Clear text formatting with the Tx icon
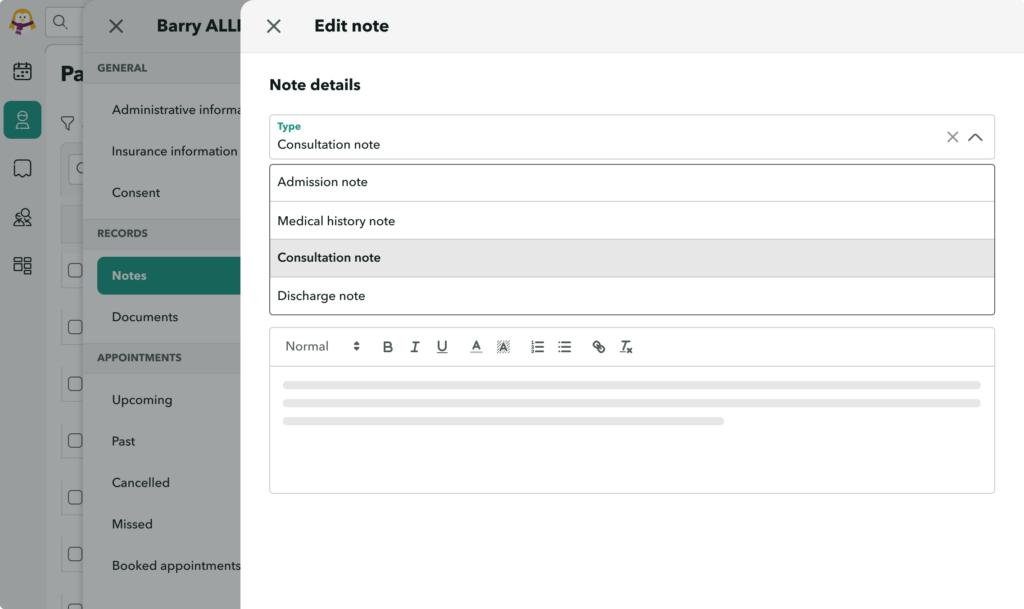 (626, 346)
